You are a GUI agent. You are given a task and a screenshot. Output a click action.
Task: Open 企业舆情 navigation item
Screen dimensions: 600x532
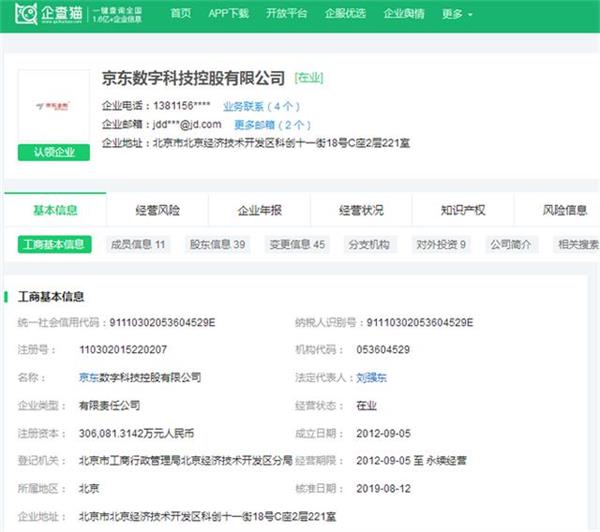click(403, 14)
